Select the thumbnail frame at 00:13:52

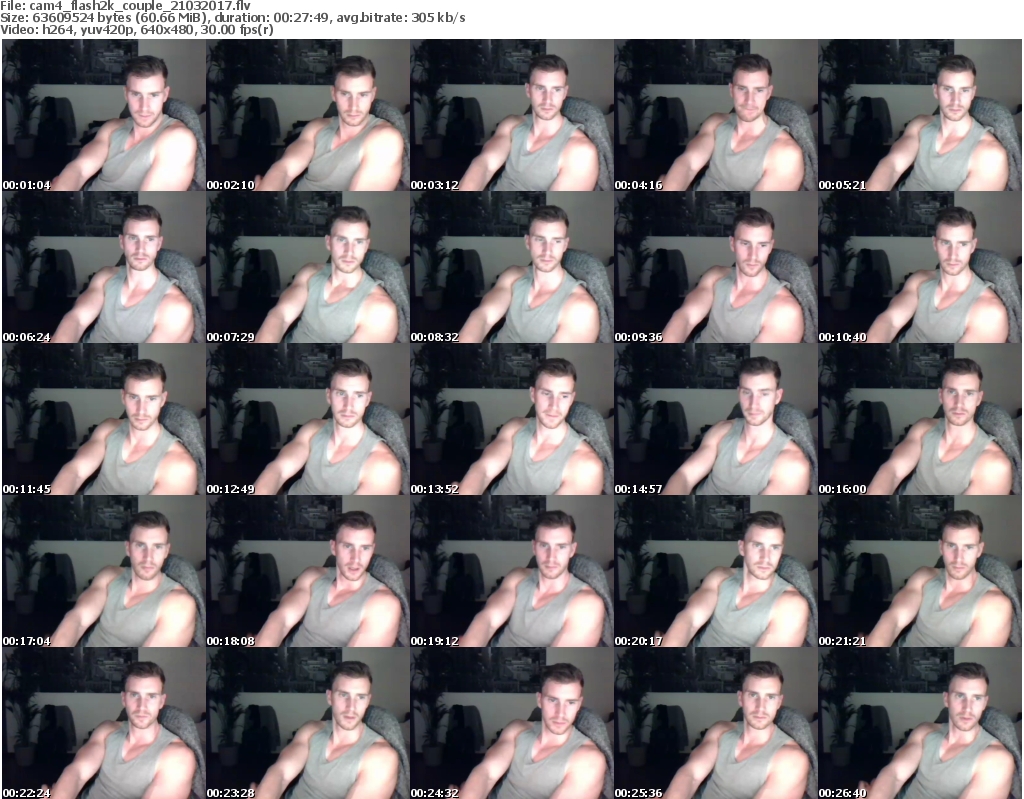[x=511, y=419]
